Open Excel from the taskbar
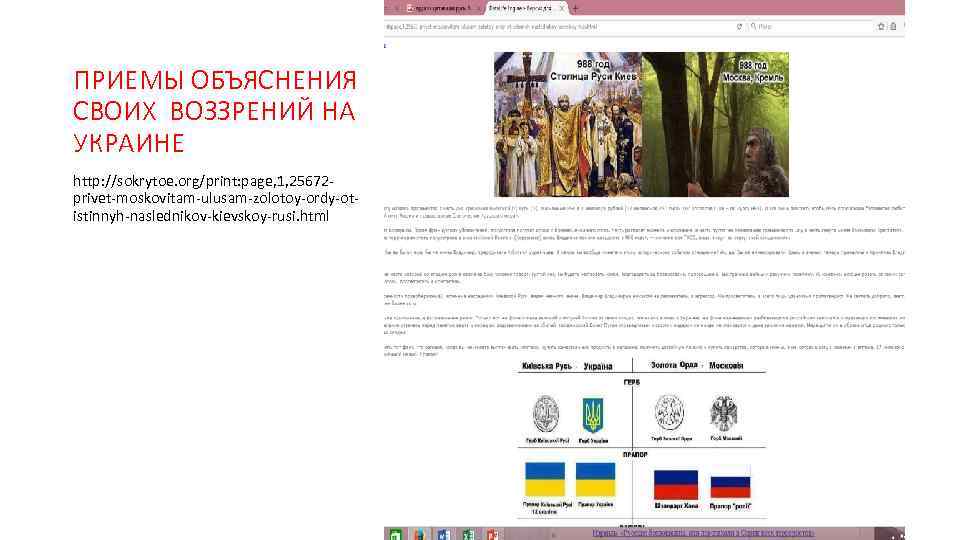The height and width of the screenshot is (540, 960). pyautogui.click(x=468, y=534)
